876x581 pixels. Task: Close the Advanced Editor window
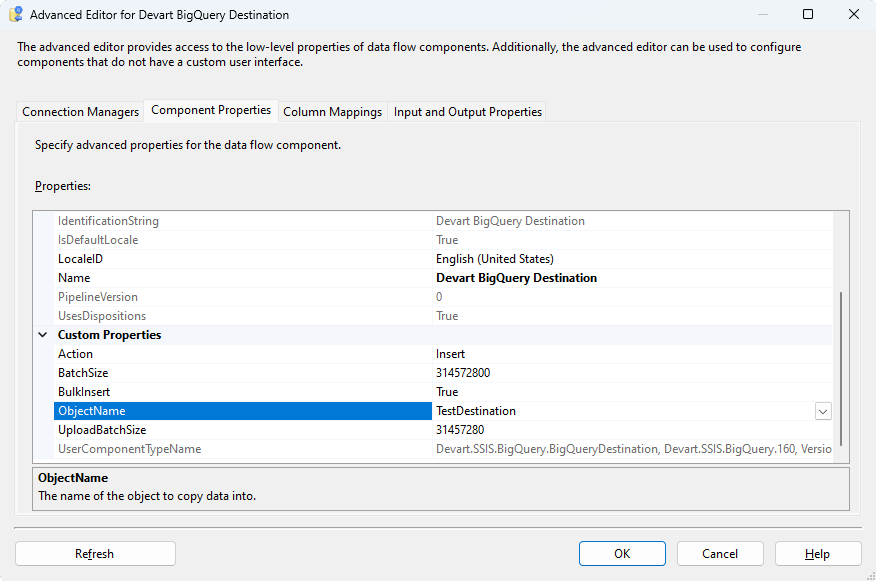point(853,15)
